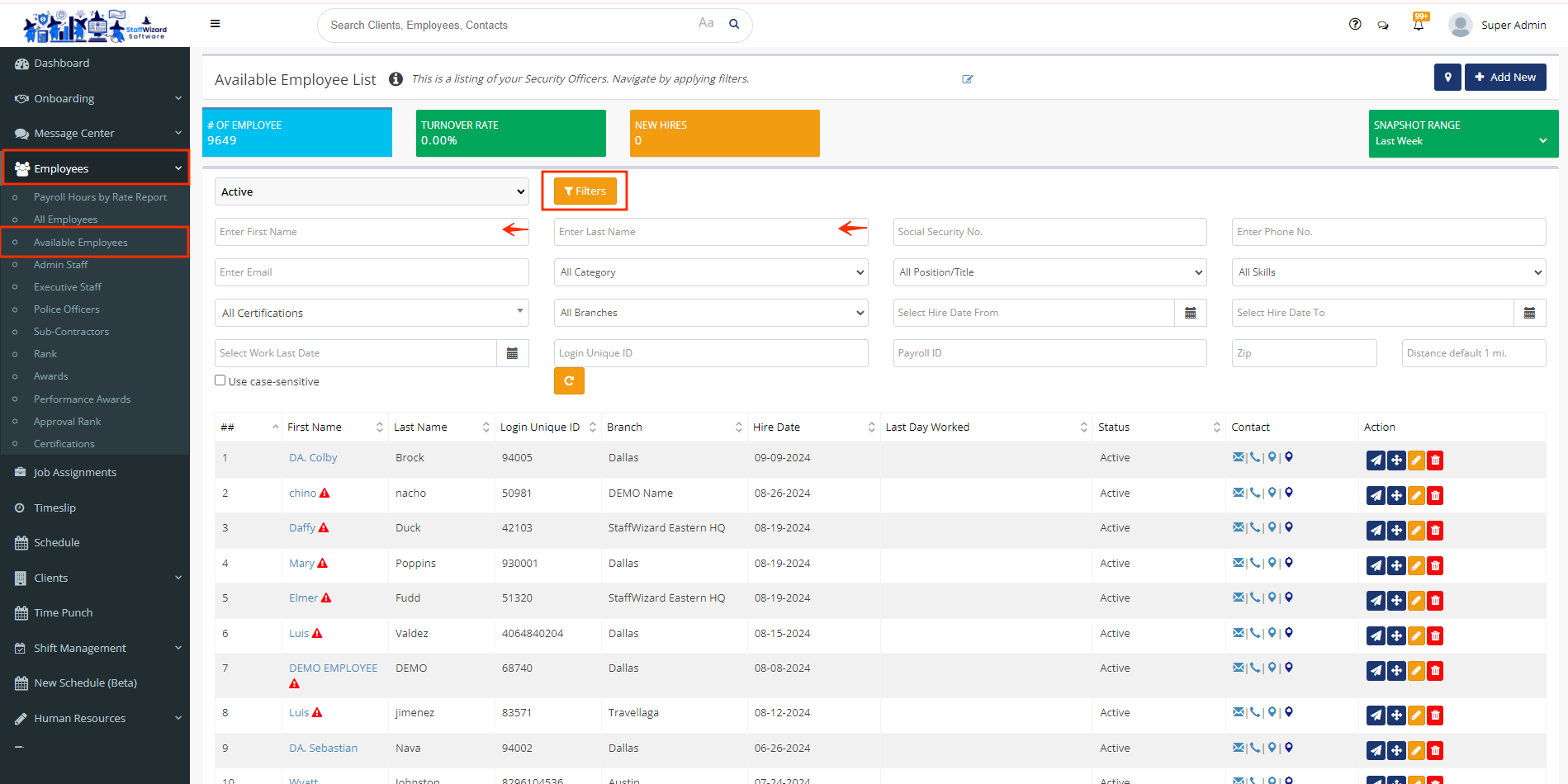Open the Snapshot Range Last Week dropdown
Image resolution: width=1568 pixels, height=784 pixels.
pos(1461,141)
